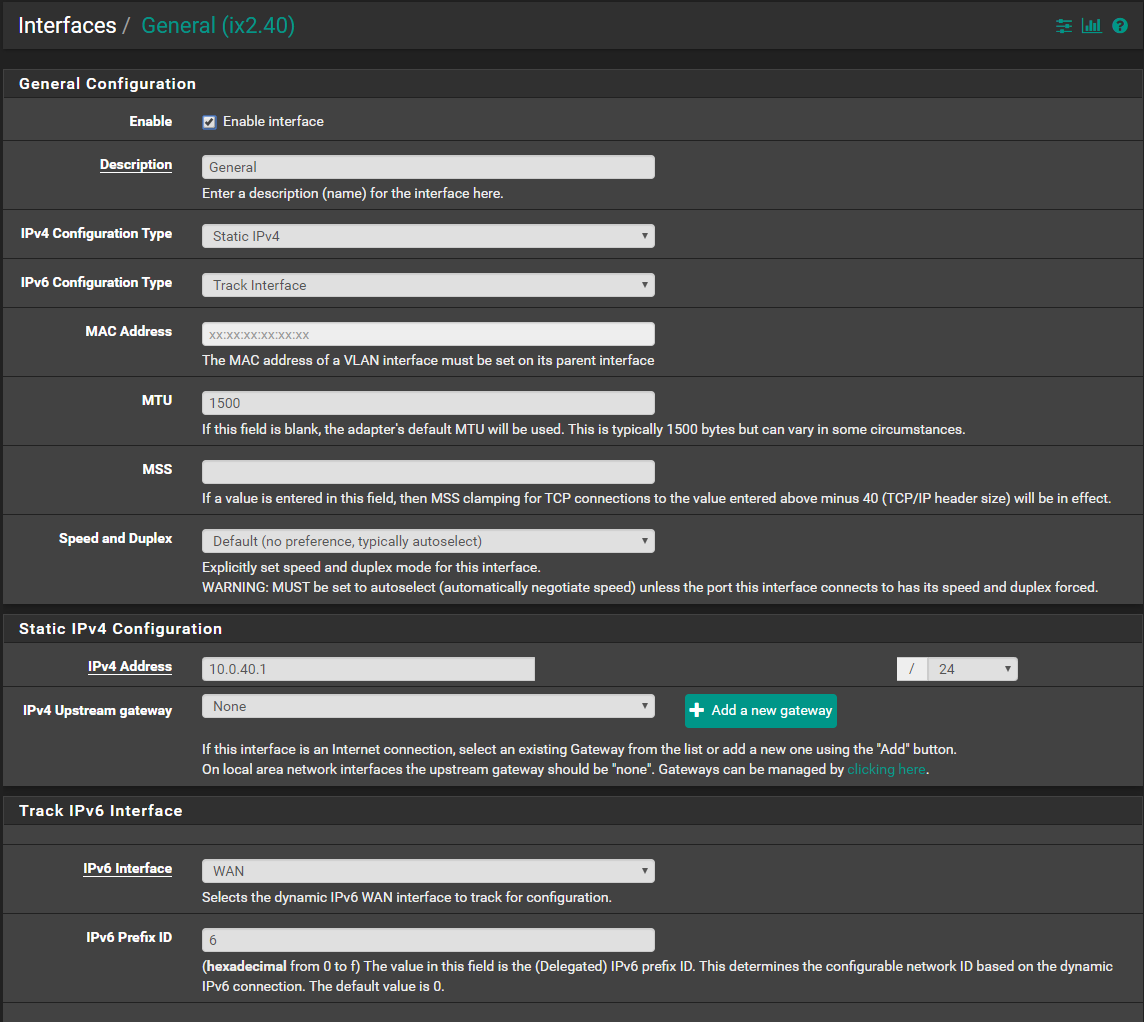
Task: Select the IPv4 Upstream gateway dropdown
Action: (x=428, y=706)
